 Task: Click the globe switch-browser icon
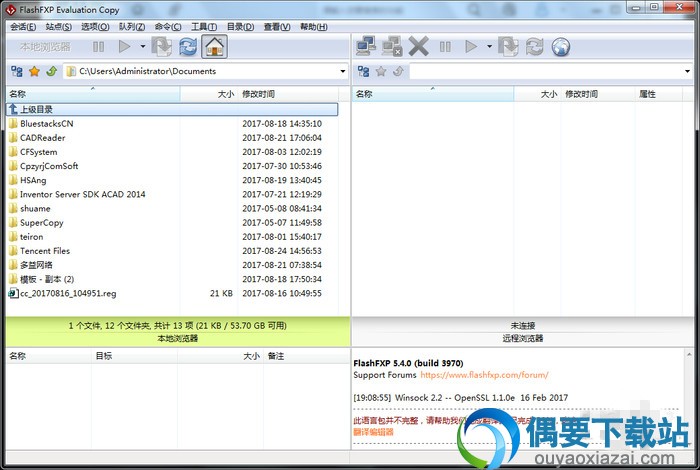[x=561, y=46]
